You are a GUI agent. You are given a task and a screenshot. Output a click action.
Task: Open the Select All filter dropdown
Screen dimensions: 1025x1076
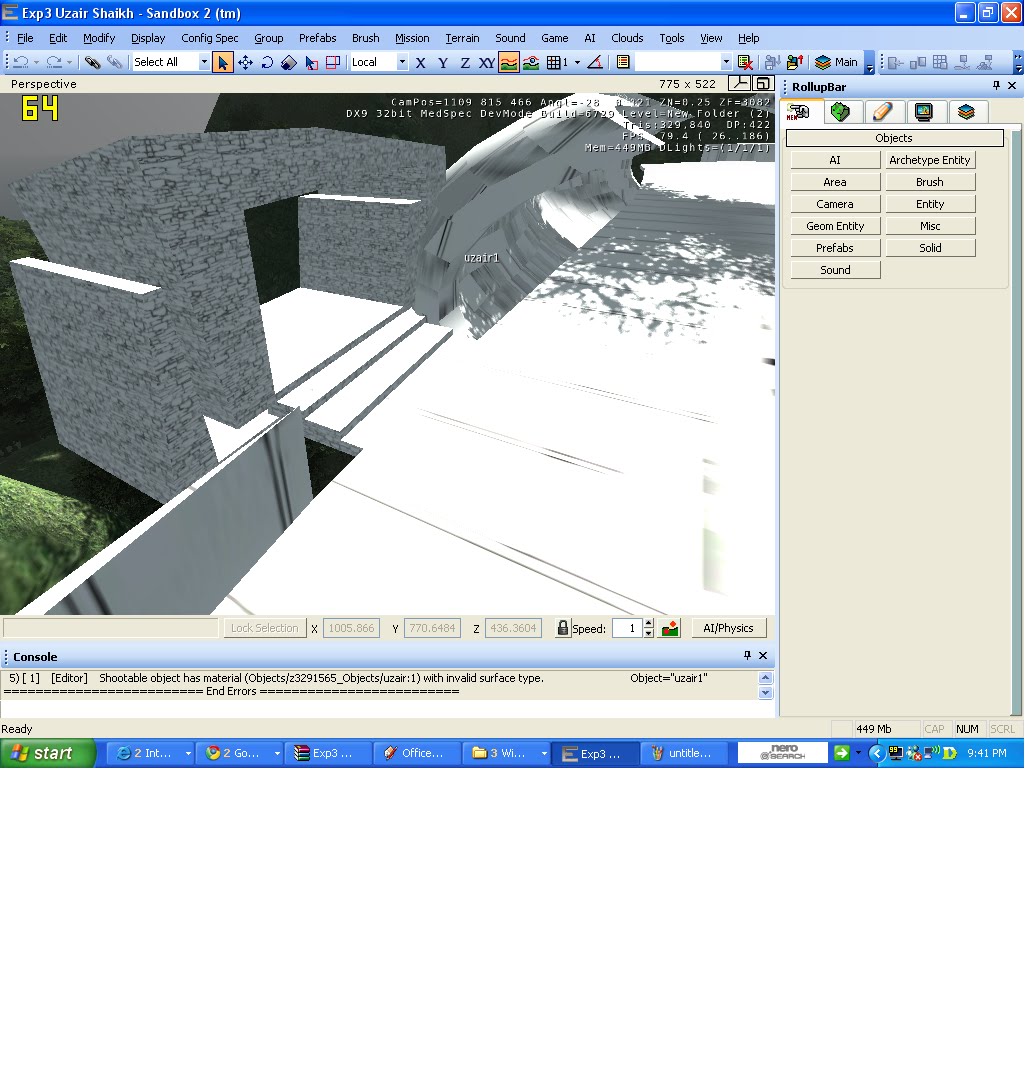click(204, 62)
